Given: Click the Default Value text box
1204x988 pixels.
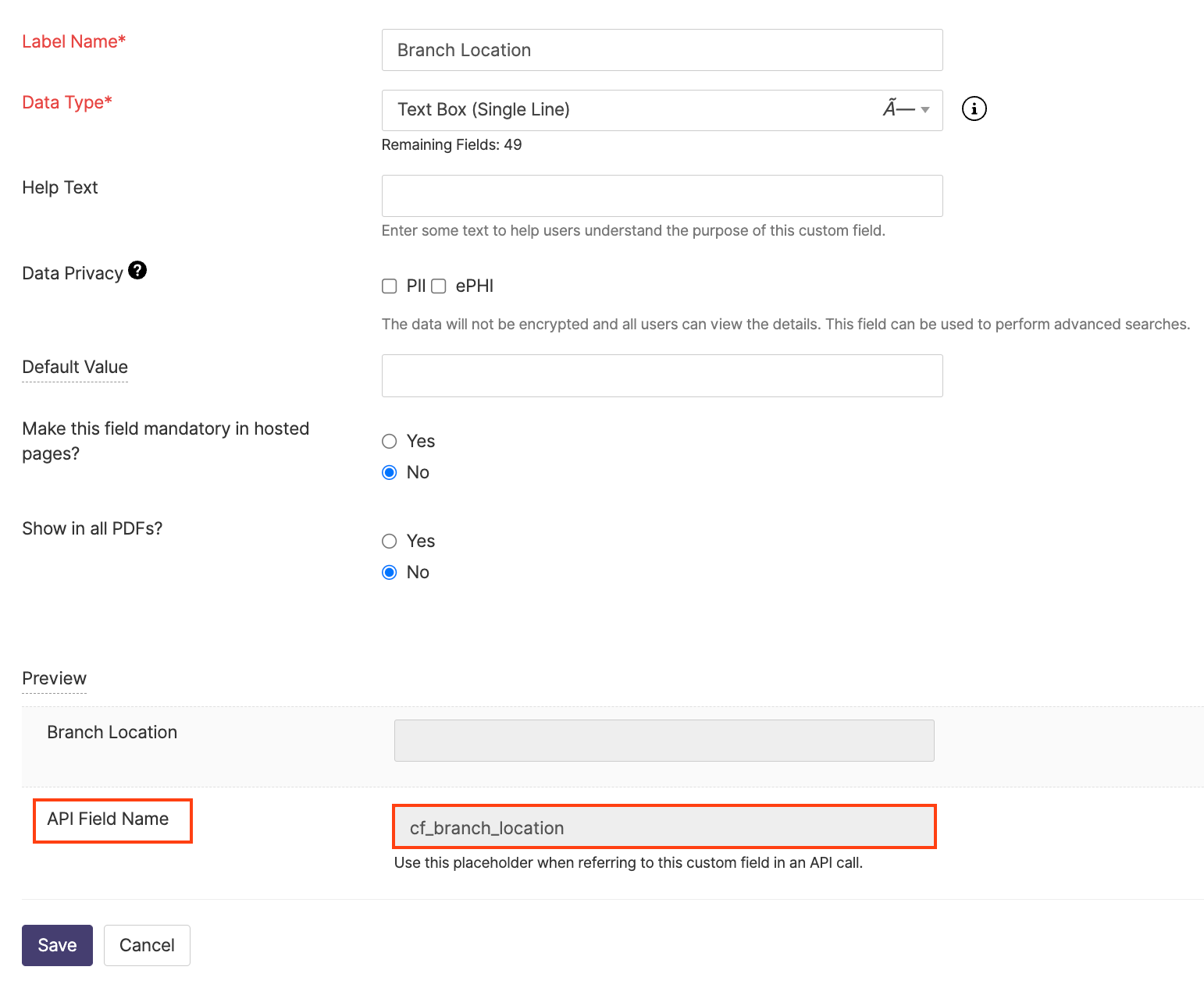Looking at the screenshot, I should coord(661,375).
